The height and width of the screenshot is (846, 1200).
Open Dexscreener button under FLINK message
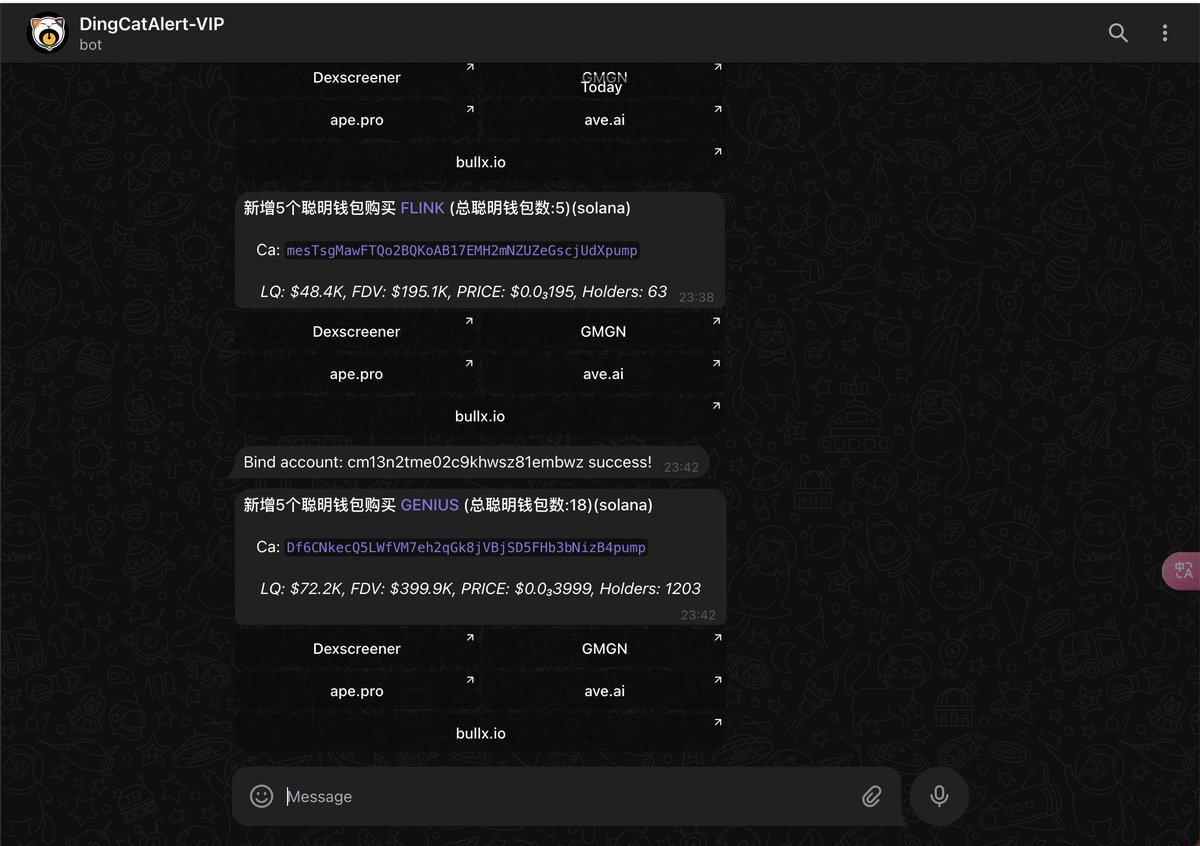[x=357, y=331]
